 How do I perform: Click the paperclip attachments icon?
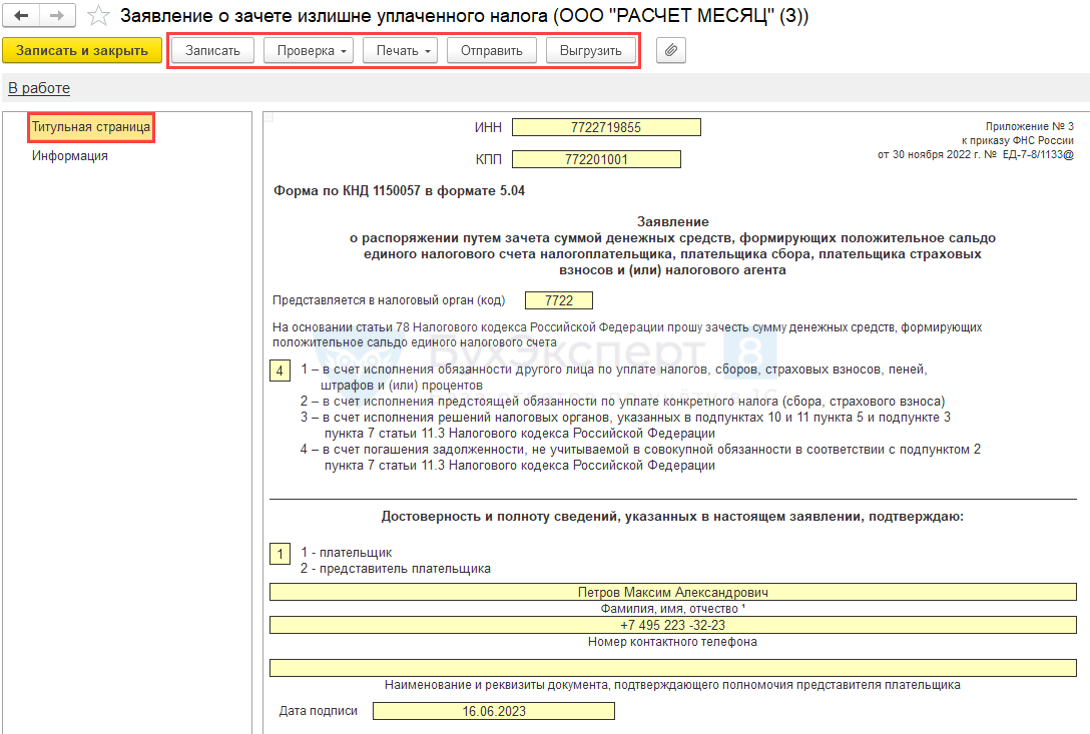click(671, 50)
